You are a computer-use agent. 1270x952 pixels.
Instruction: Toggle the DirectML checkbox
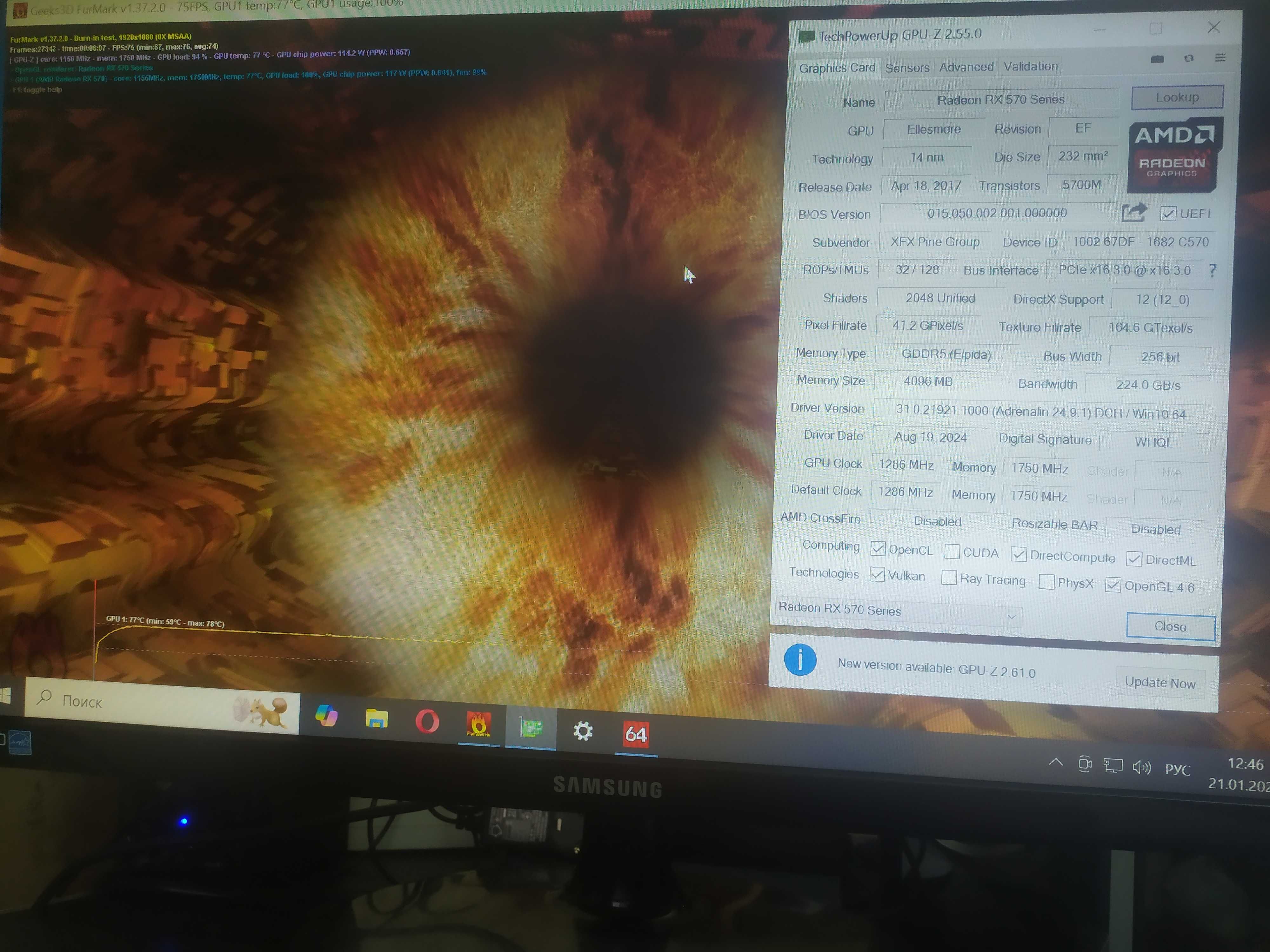click(x=1134, y=558)
